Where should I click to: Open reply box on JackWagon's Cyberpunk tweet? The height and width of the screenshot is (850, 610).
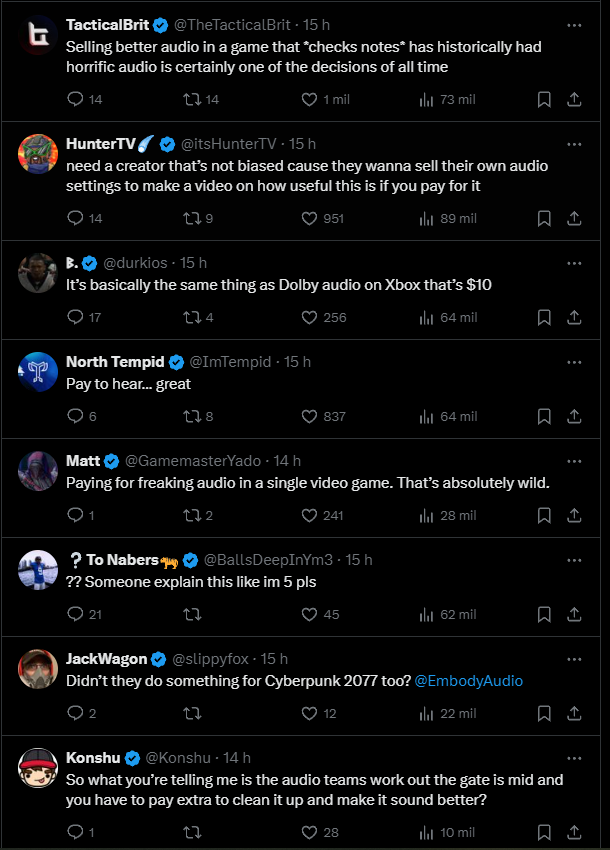point(77,713)
